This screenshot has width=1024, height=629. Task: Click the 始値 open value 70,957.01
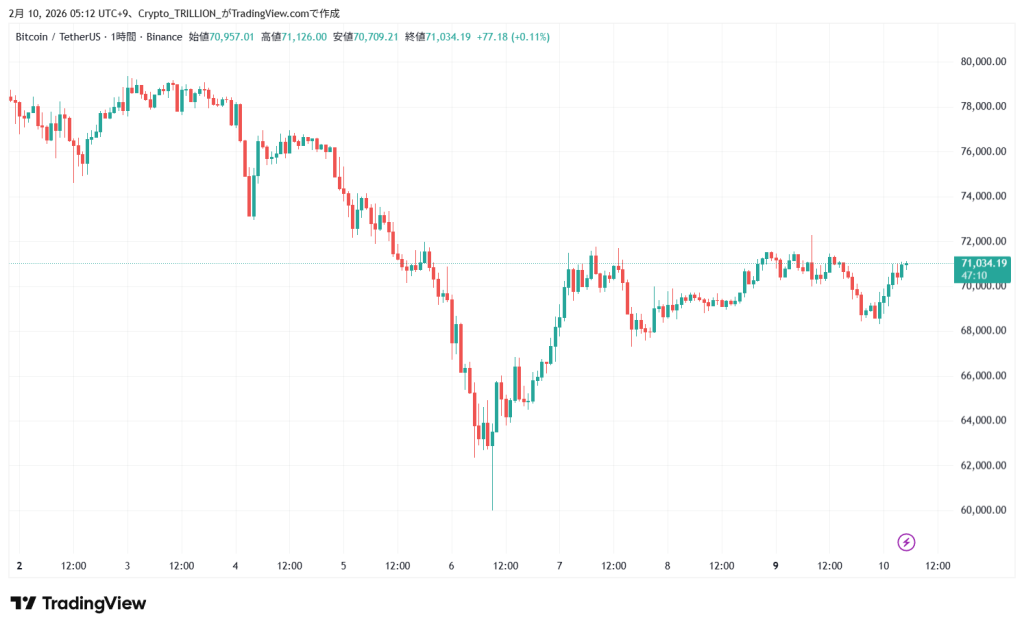(x=232, y=37)
